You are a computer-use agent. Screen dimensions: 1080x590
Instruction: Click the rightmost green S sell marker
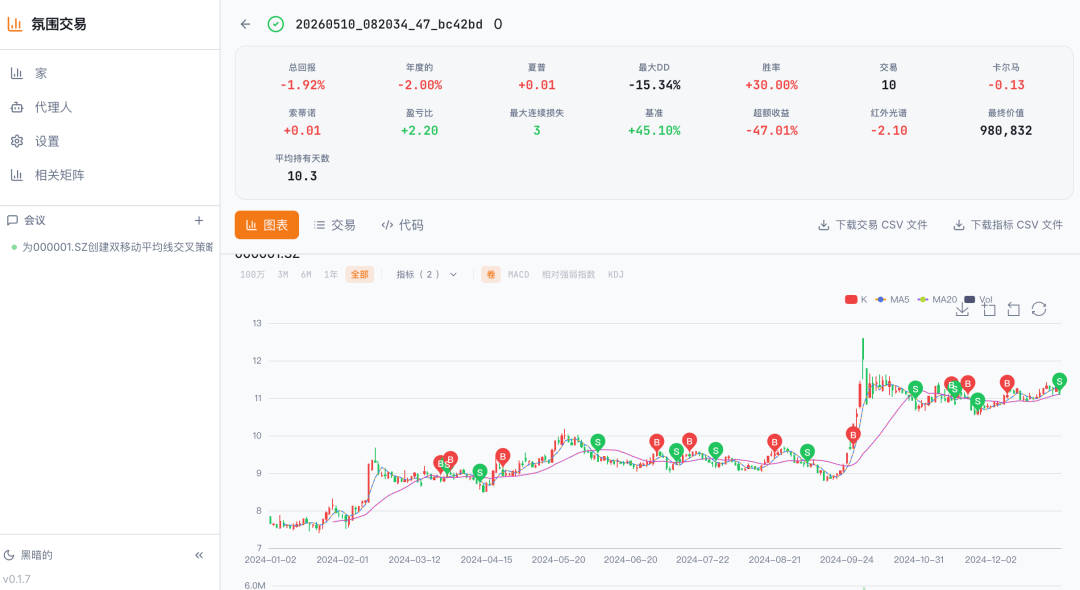click(1059, 381)
